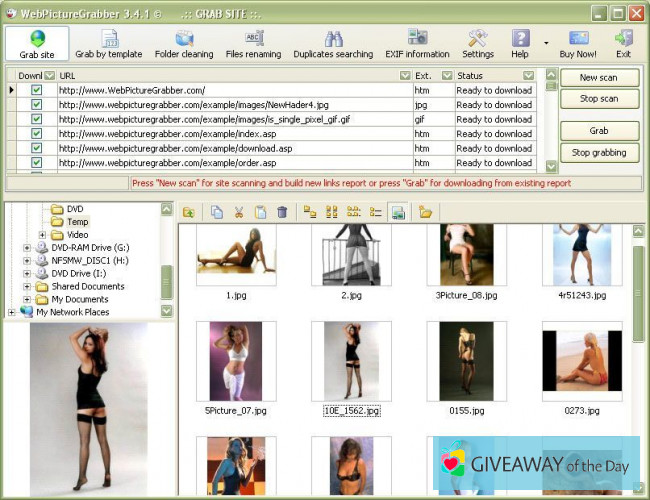Click the Stop grabbing button
The height and width of the screenshot is (500, 650).
(x=599, y=153)
